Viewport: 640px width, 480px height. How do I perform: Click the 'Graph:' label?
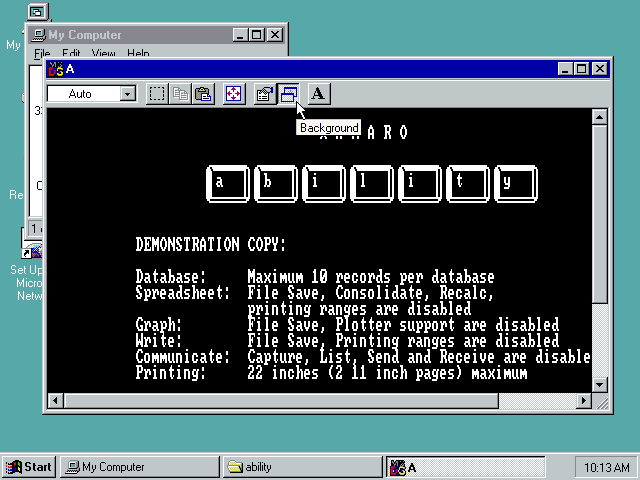(158, 325)
